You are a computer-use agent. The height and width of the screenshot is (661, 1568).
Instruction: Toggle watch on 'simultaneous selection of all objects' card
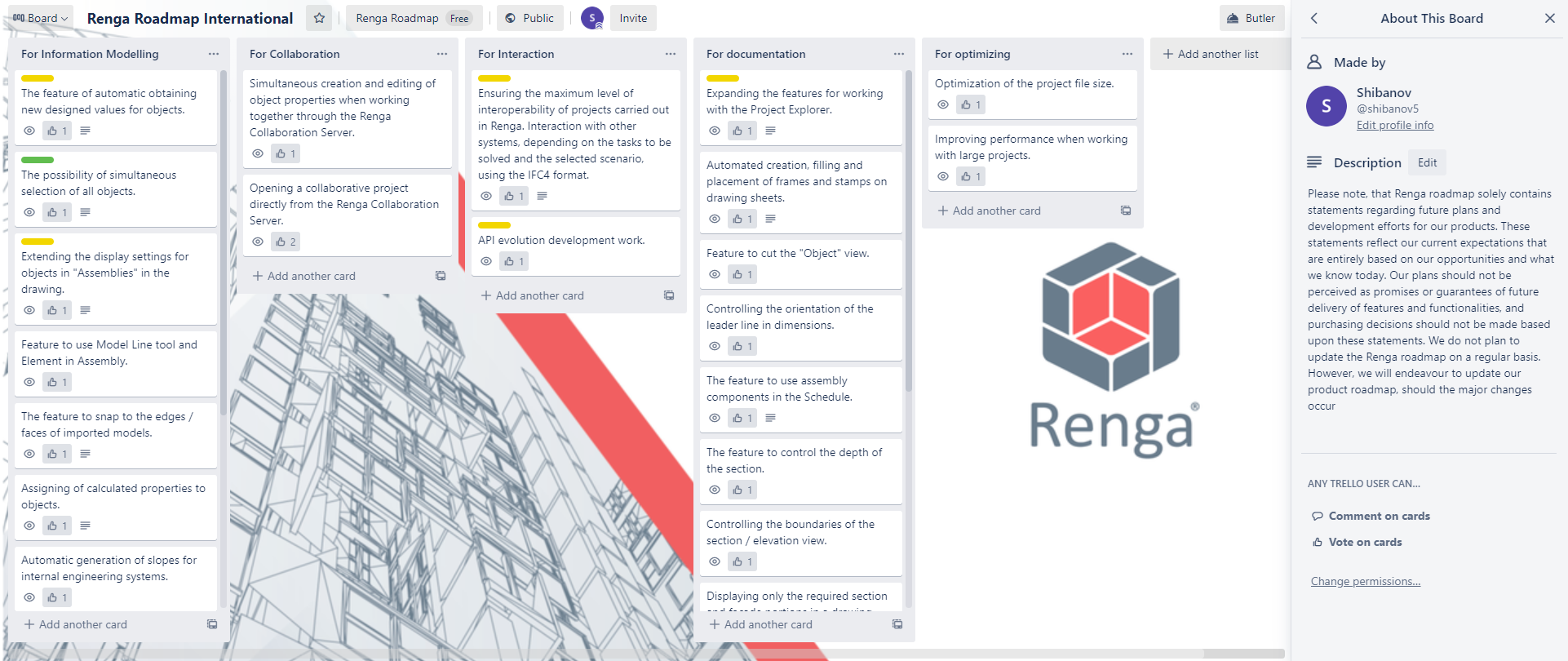coord(29,212)
